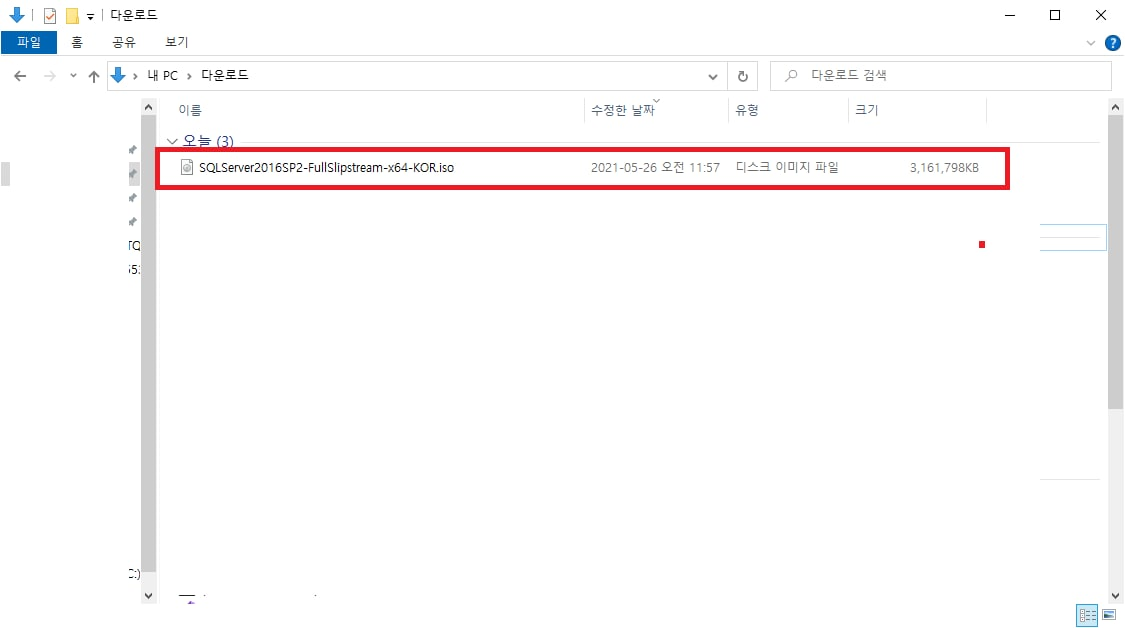Click the 다운로드 검색 search box
Screen dimensions: 1125x628
tap(940, 75)
